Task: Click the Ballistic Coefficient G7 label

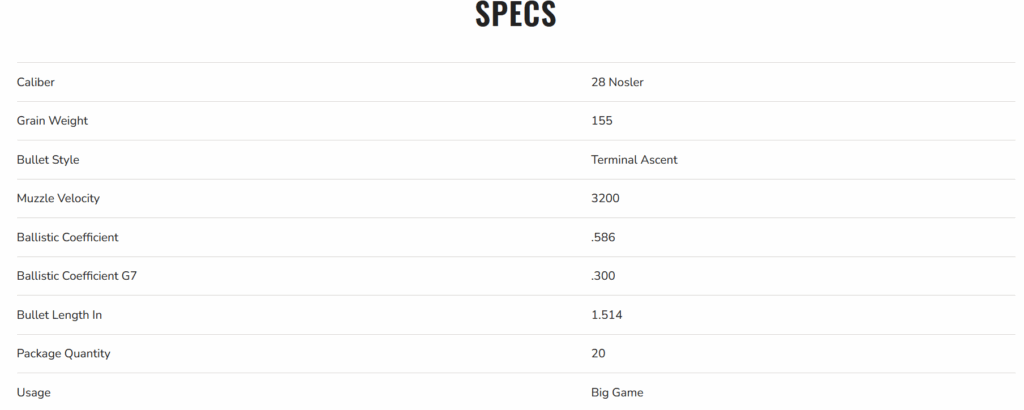Action: (76, 276)
